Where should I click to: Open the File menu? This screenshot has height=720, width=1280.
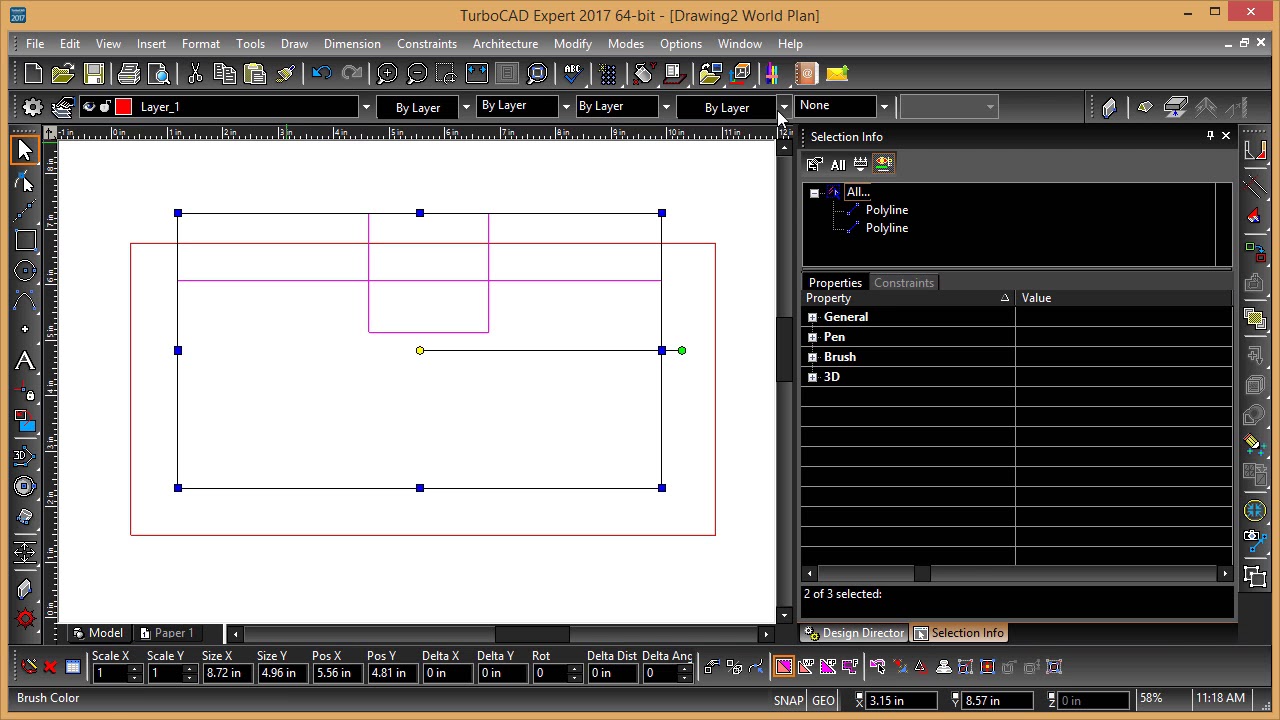click(34, 44)
